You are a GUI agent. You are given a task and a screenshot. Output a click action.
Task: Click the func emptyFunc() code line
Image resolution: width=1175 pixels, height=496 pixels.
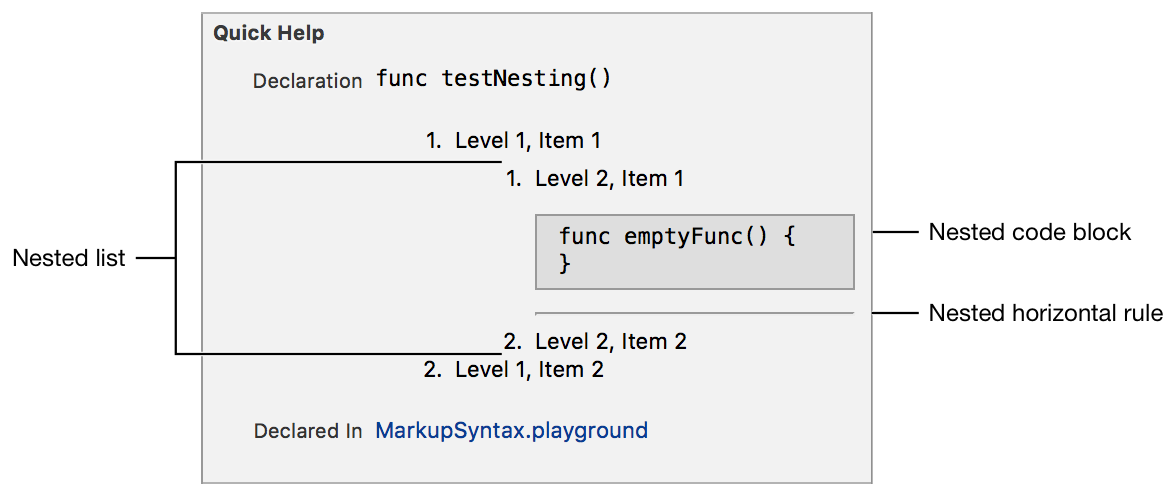click(677, 237)
